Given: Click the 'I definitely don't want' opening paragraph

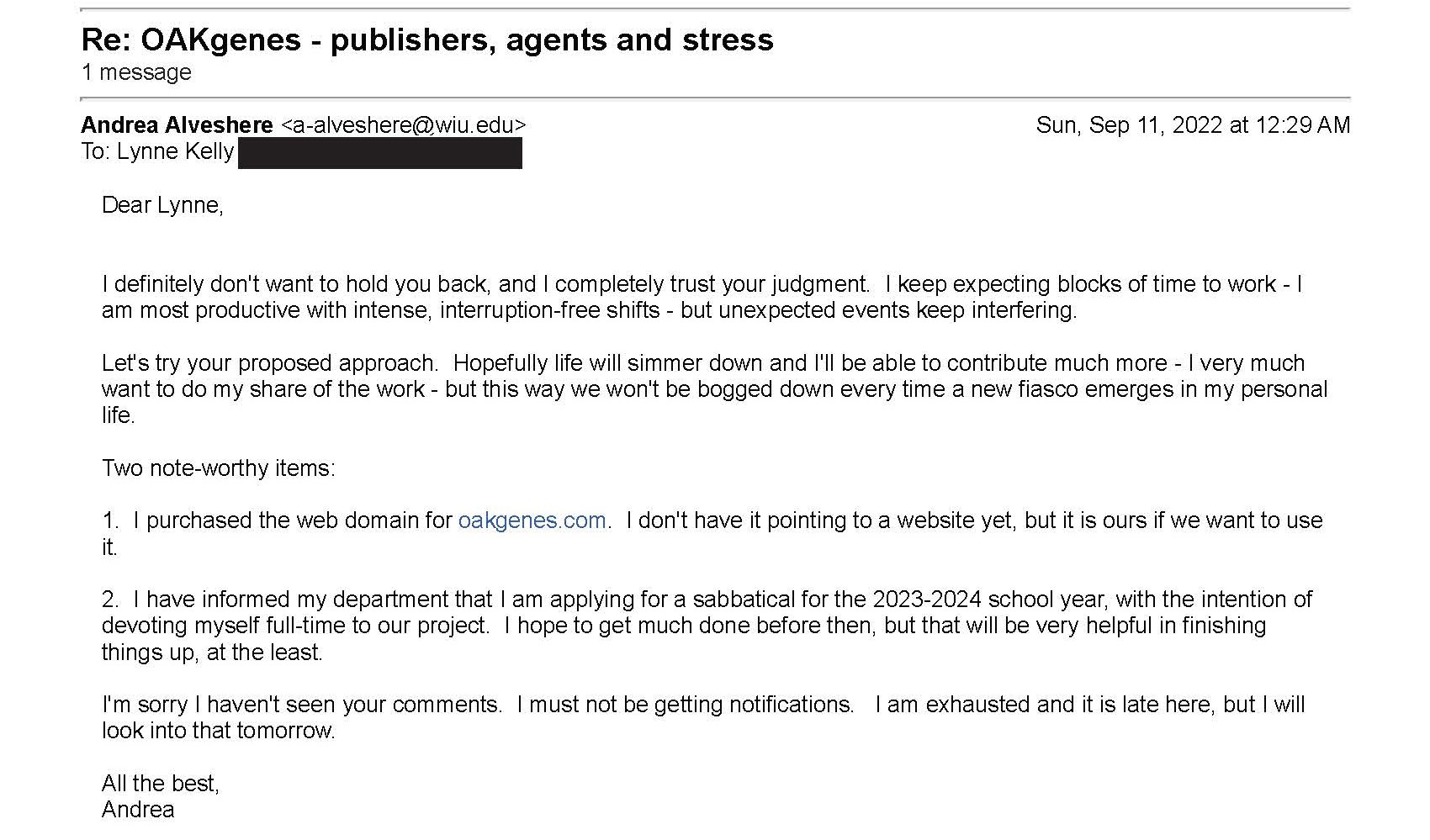Looking at the screenshot, I should coord(702,297).
